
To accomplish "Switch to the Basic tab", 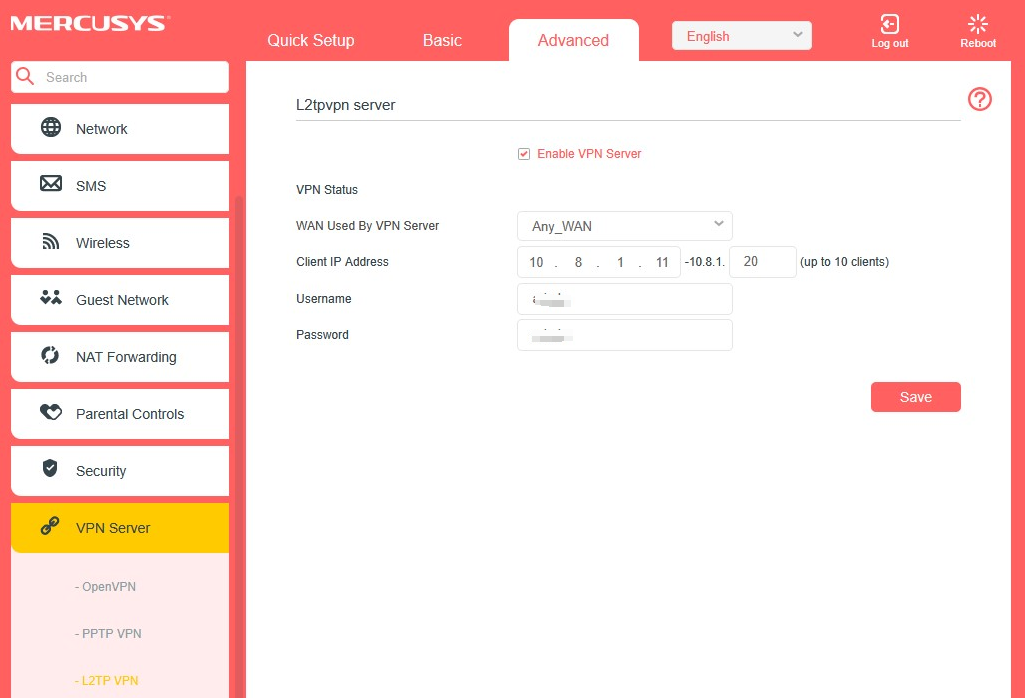I will (x=441, y=40).
